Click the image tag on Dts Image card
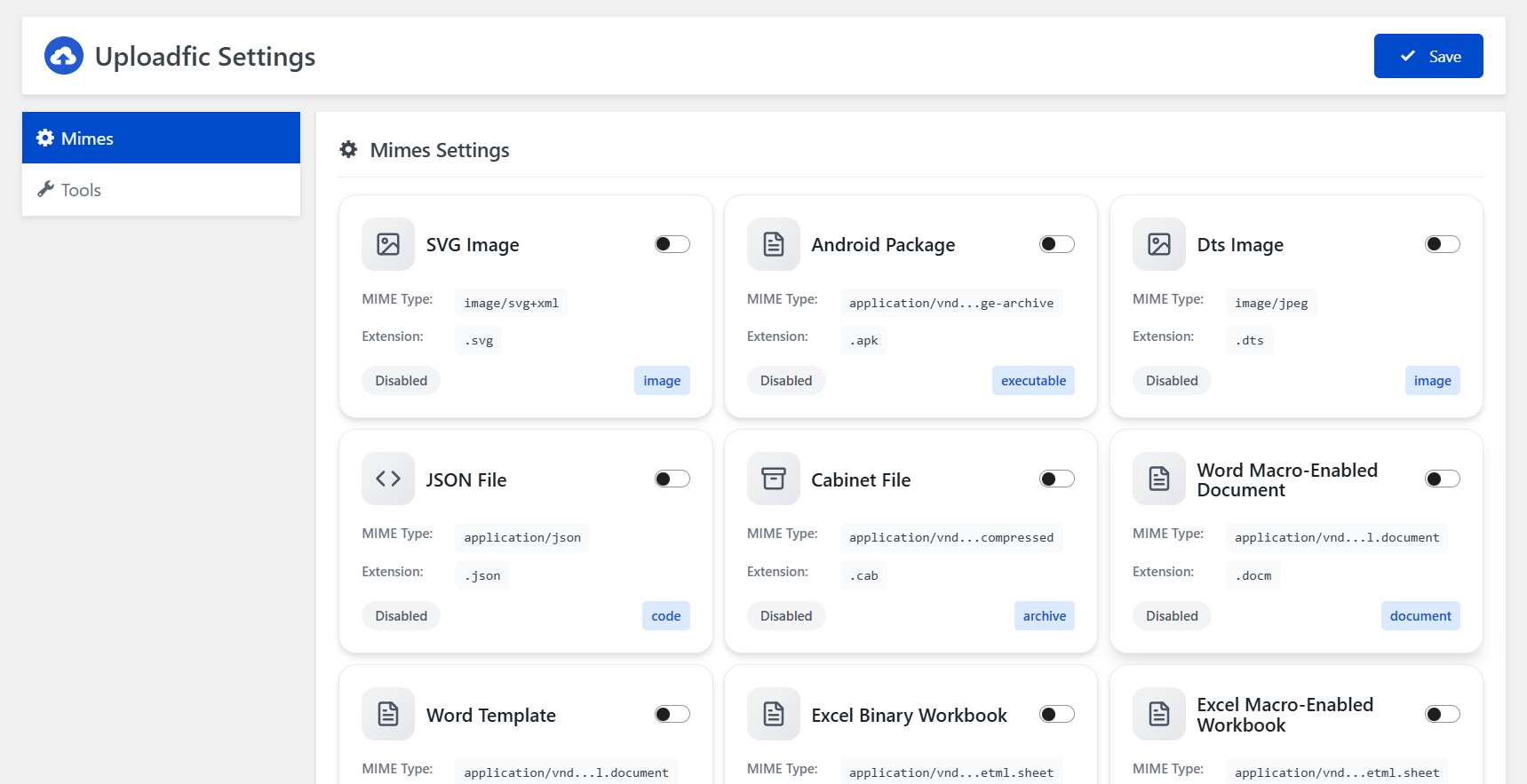This screenshot has width=1527, height=784. (1433, 381)
